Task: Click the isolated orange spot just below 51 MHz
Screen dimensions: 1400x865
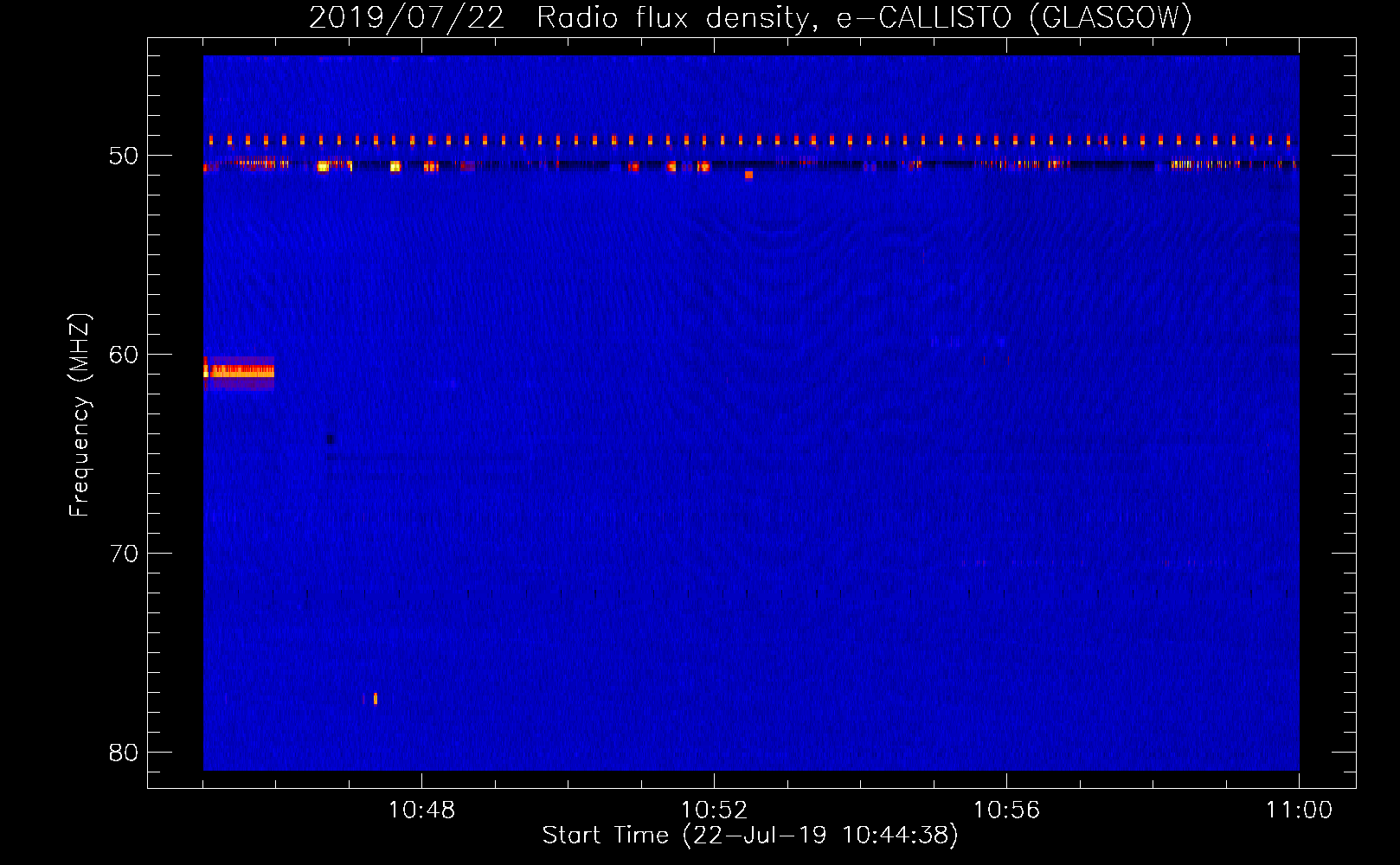Action: pos(748,175)
